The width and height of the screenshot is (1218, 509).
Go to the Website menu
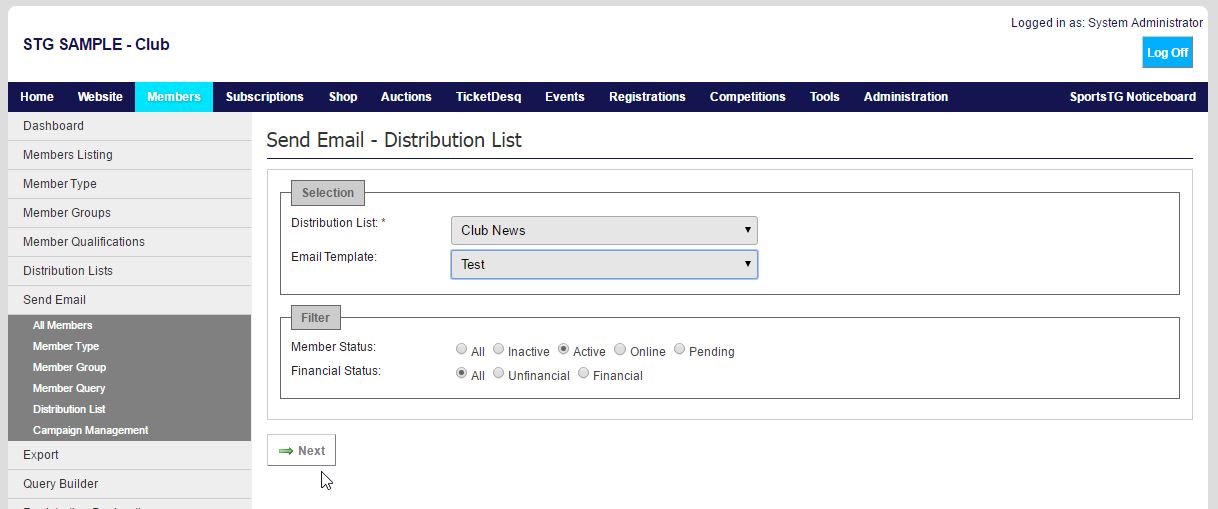click(x=100, y=97)
